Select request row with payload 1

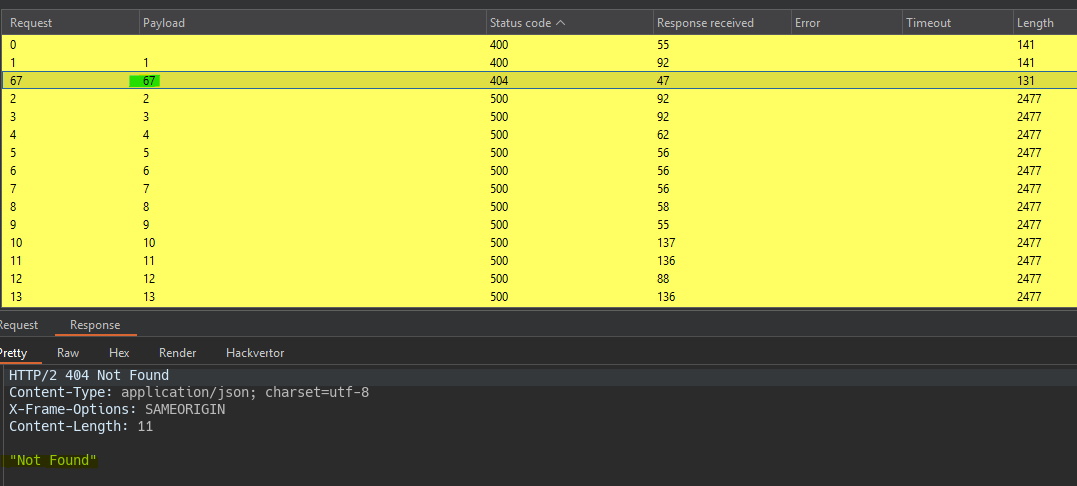coord(300,63)
